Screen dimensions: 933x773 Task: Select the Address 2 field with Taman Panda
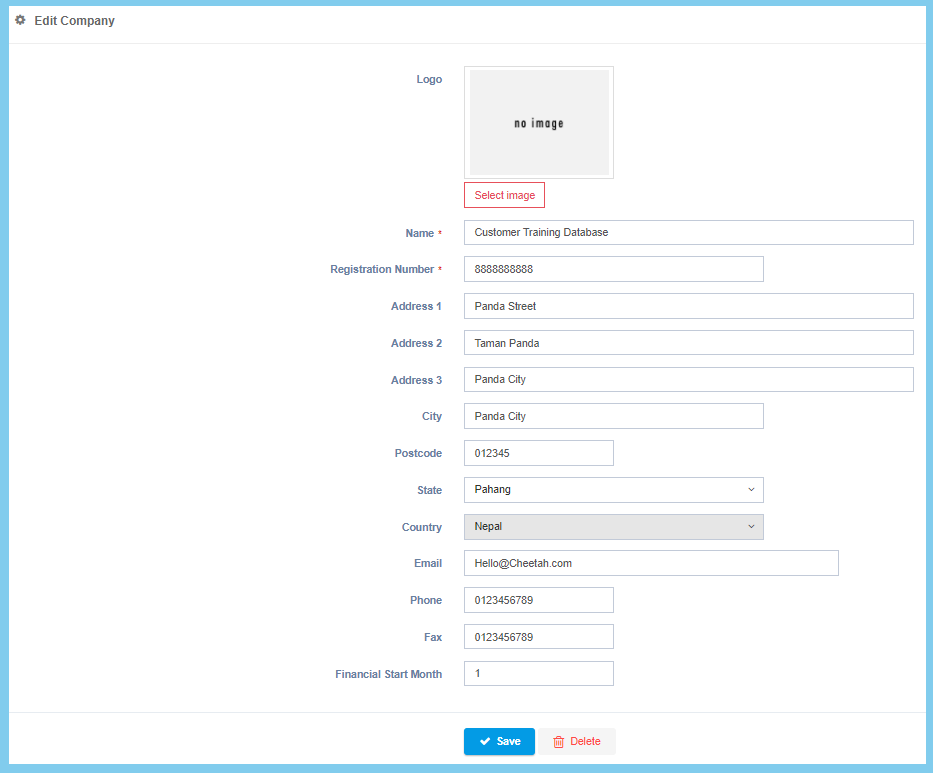[688, 343]
